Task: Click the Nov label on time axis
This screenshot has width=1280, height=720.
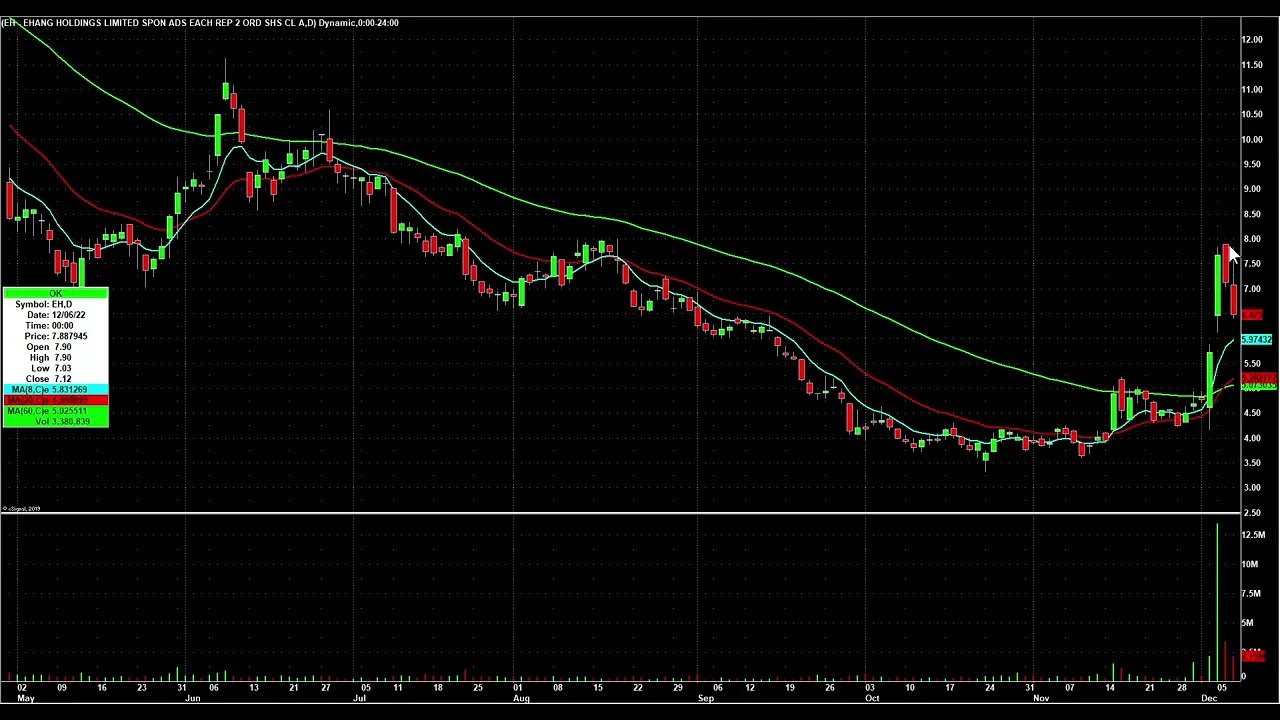Action: pyautogui.click(x=1042, y=698)
